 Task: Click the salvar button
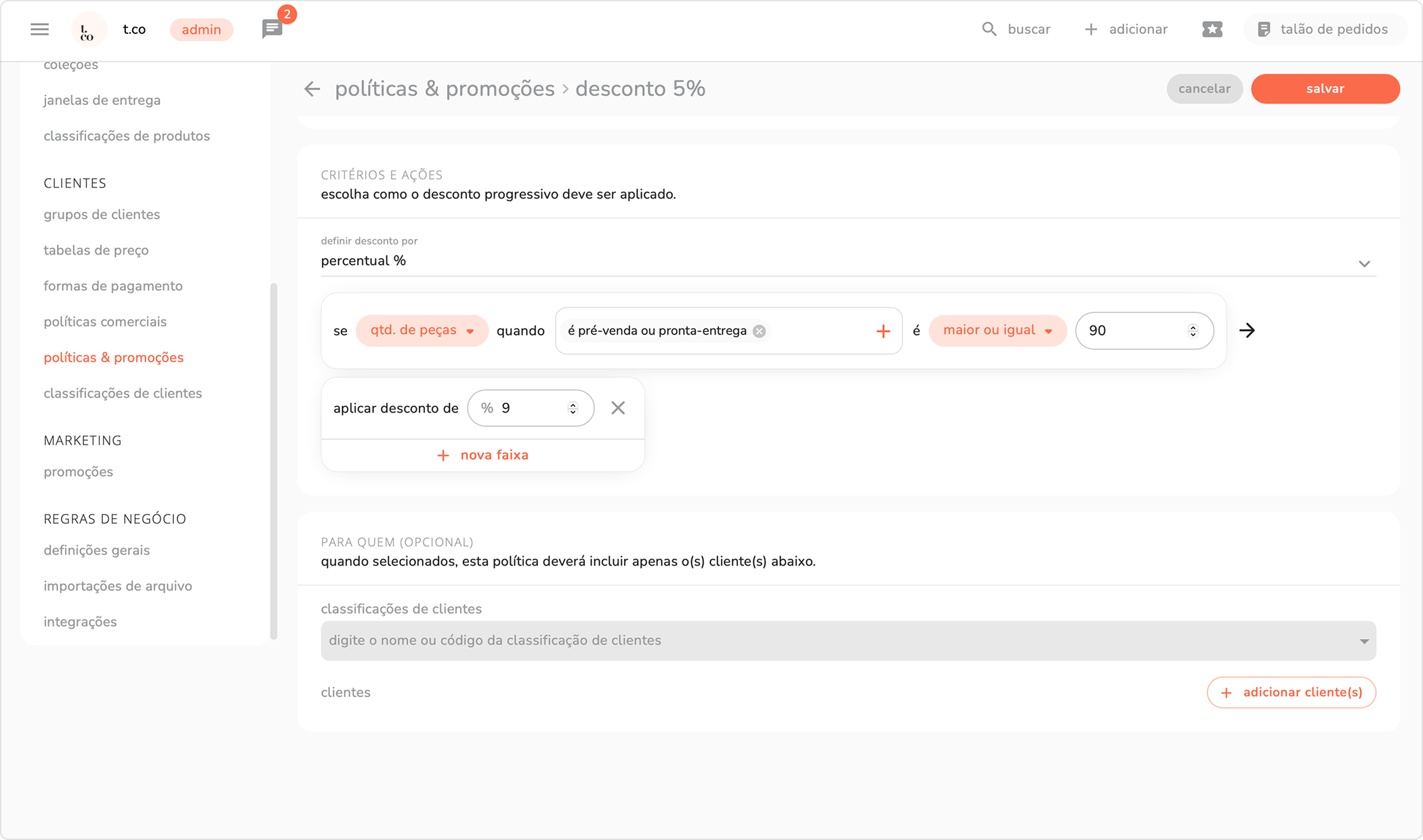(x=1325, y=89)
